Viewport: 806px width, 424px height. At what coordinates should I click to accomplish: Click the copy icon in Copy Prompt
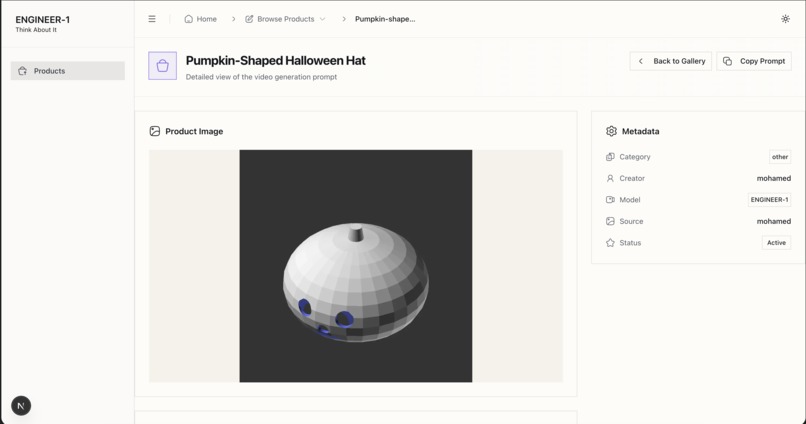coord(727,61)
